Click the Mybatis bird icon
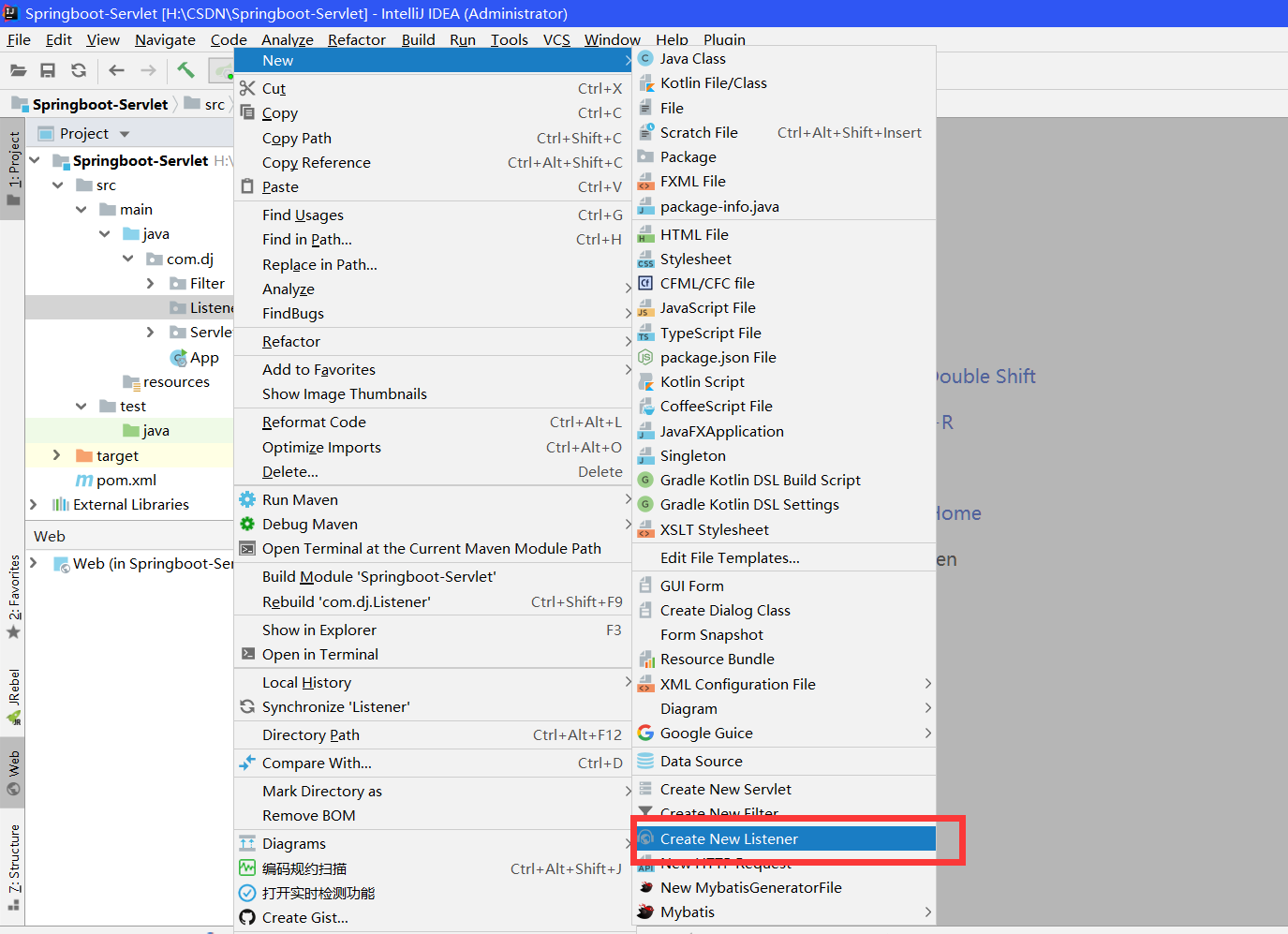The width and height of the screenshot is (1288, 934). coord(645,912)
